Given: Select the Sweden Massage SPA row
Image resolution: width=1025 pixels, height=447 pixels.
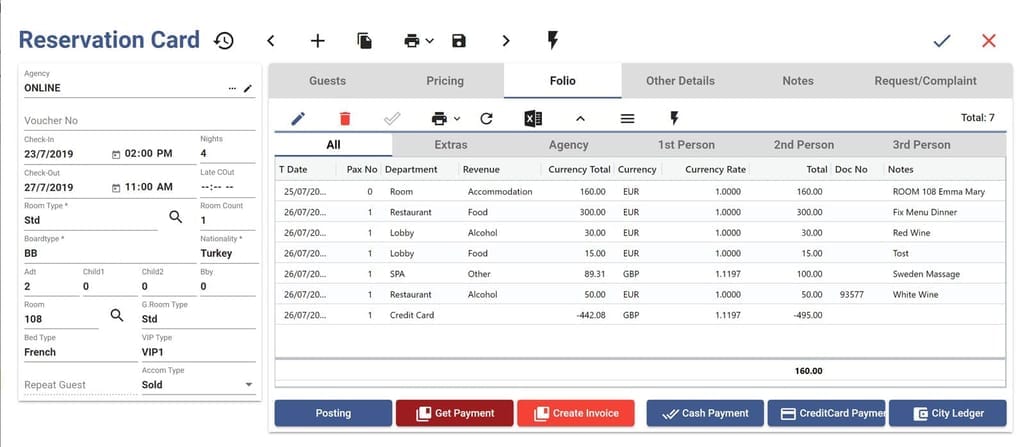Looking at the screenshot, I should [x=640, y=274].
